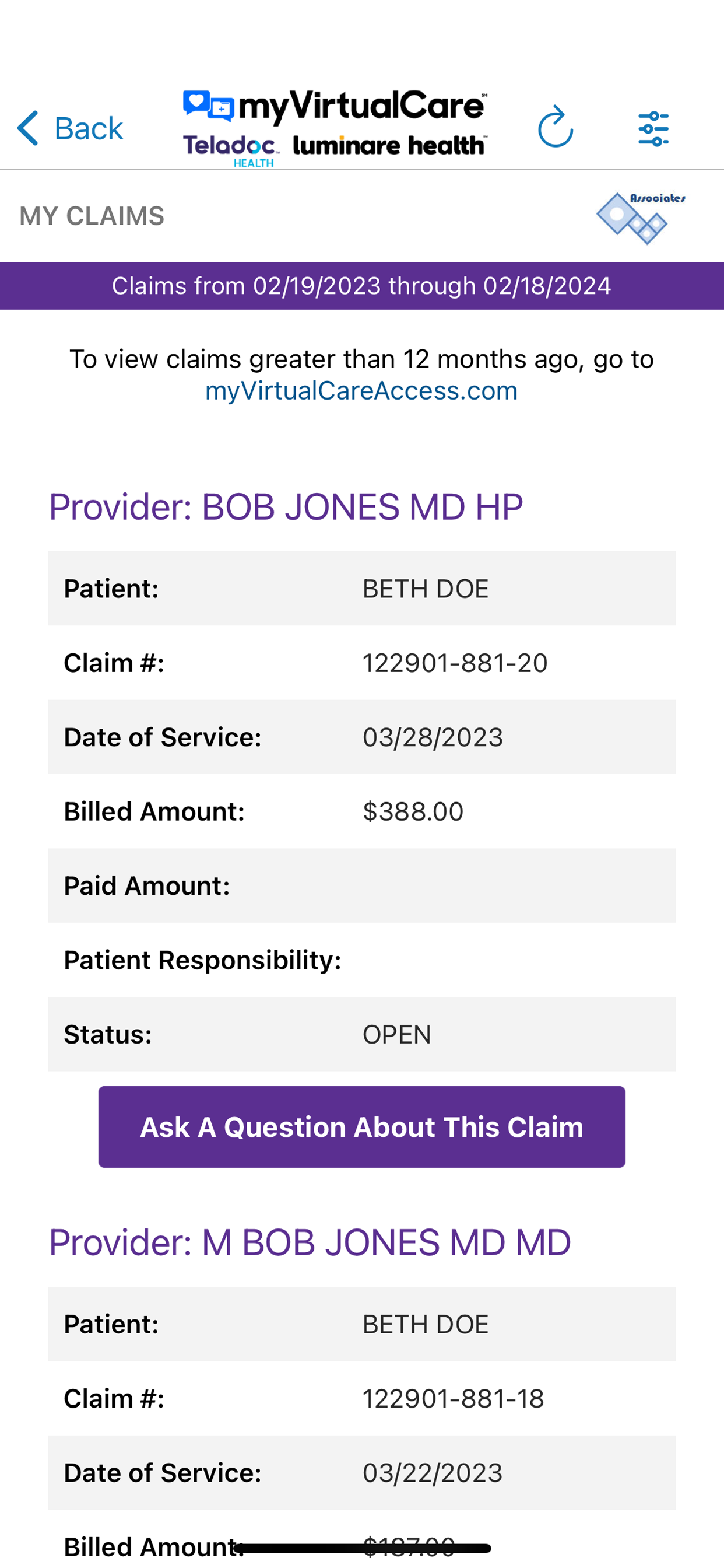
Task: Tap the Associates diamond logo
Action: 640,218
